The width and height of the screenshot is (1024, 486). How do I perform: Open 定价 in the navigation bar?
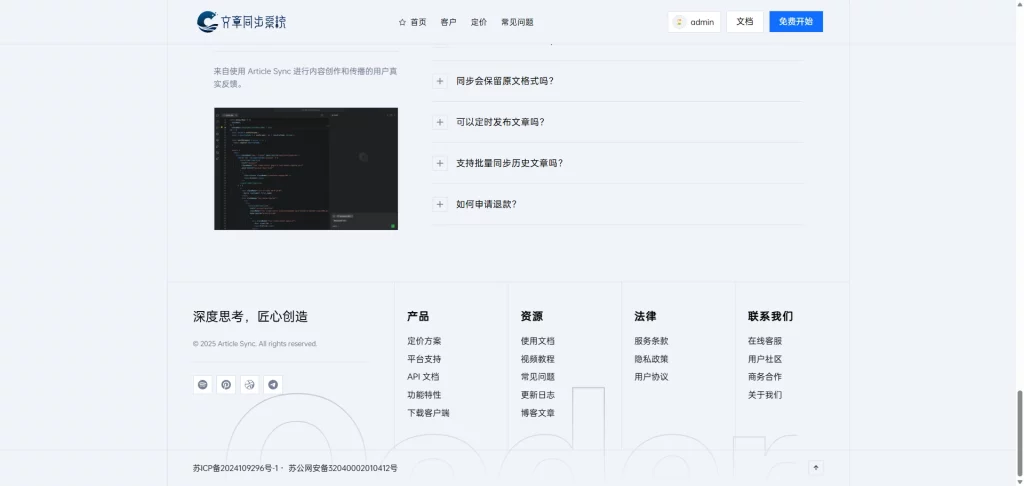click(479, 22)
